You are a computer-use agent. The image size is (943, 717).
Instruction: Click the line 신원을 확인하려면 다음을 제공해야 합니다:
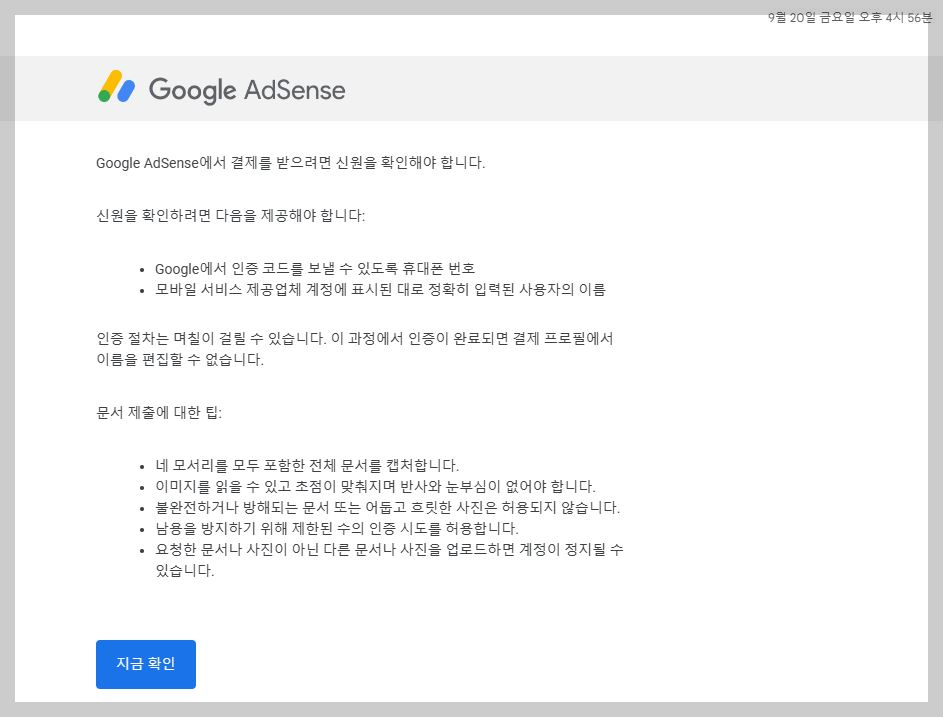(230, 215)
